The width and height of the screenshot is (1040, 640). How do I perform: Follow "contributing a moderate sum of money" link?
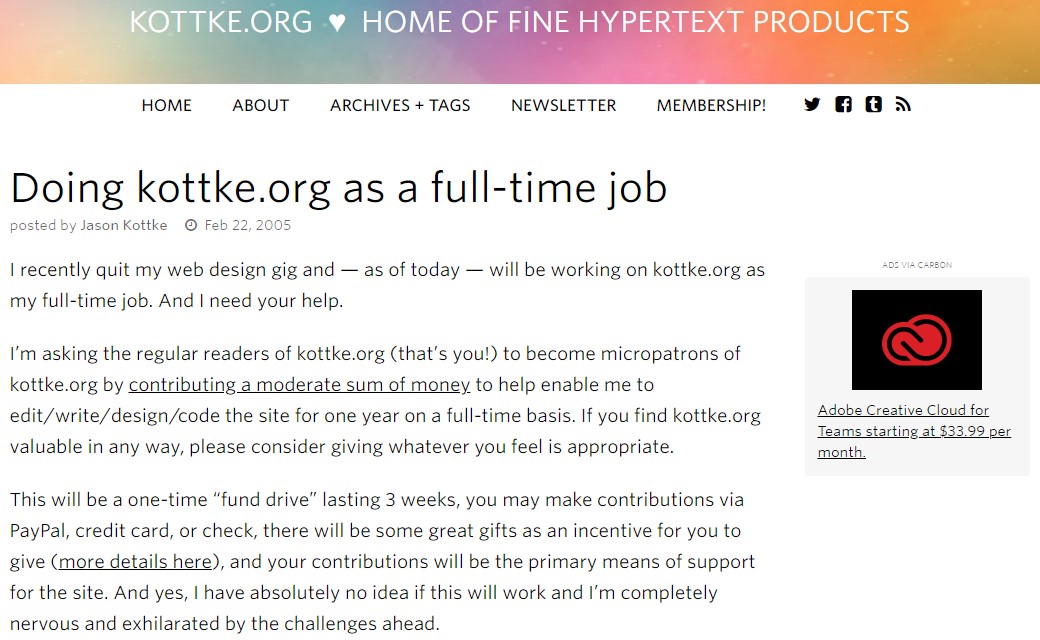[x=299, y=385]
